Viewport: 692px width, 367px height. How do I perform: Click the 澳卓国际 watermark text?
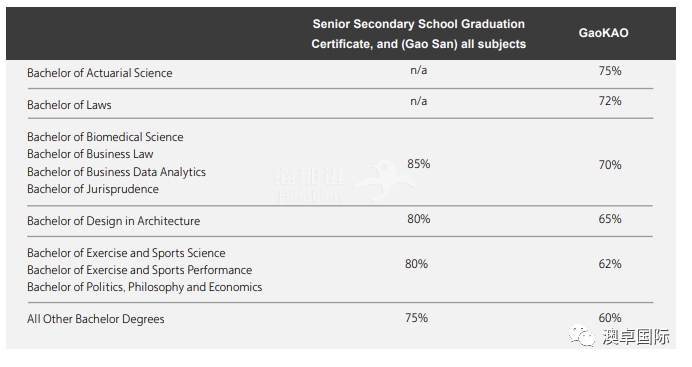point(636,337)
